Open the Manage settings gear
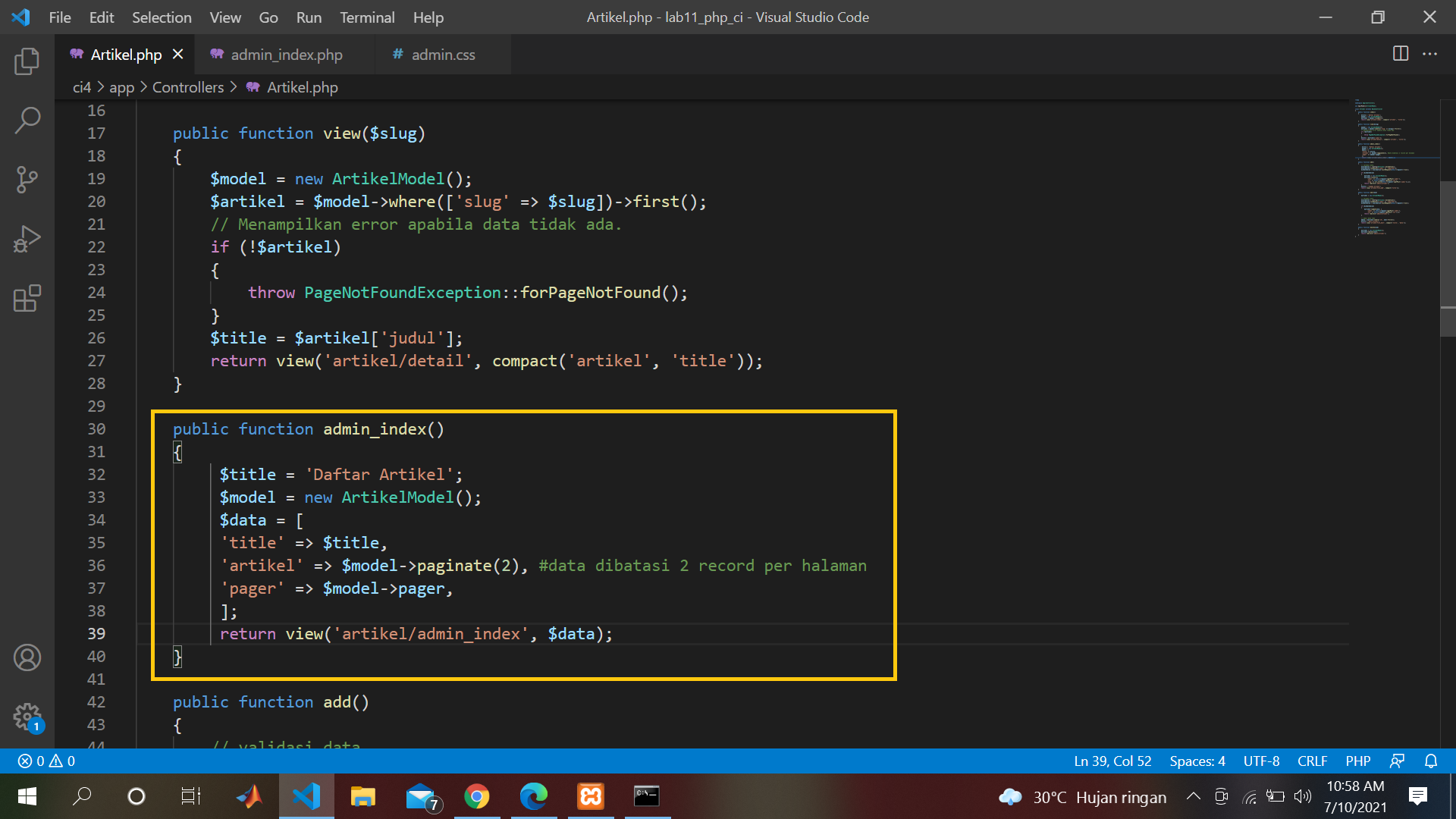This screenshot has width=1456, height=819. [x=27, y=717]
